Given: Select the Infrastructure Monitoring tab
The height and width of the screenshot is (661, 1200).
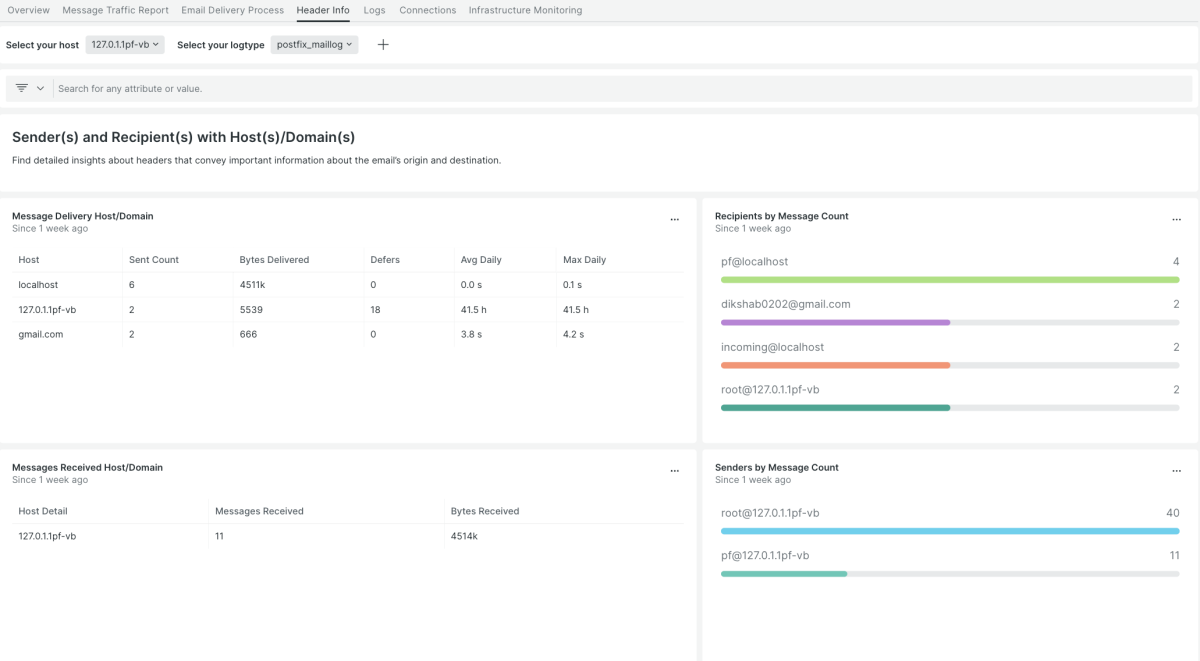Looking at the screenshot, I should (x=525, y=10).
